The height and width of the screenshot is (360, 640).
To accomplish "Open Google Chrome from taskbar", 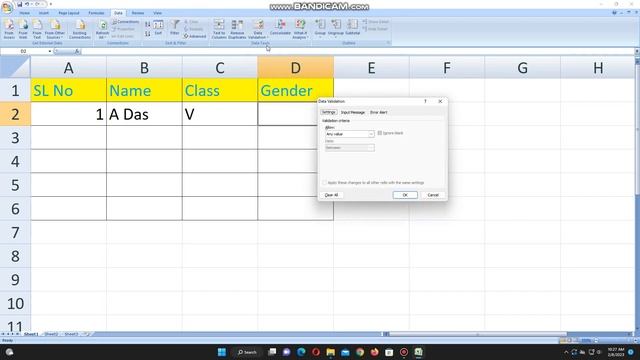I will pyautogui.click(x=360, y=352).
